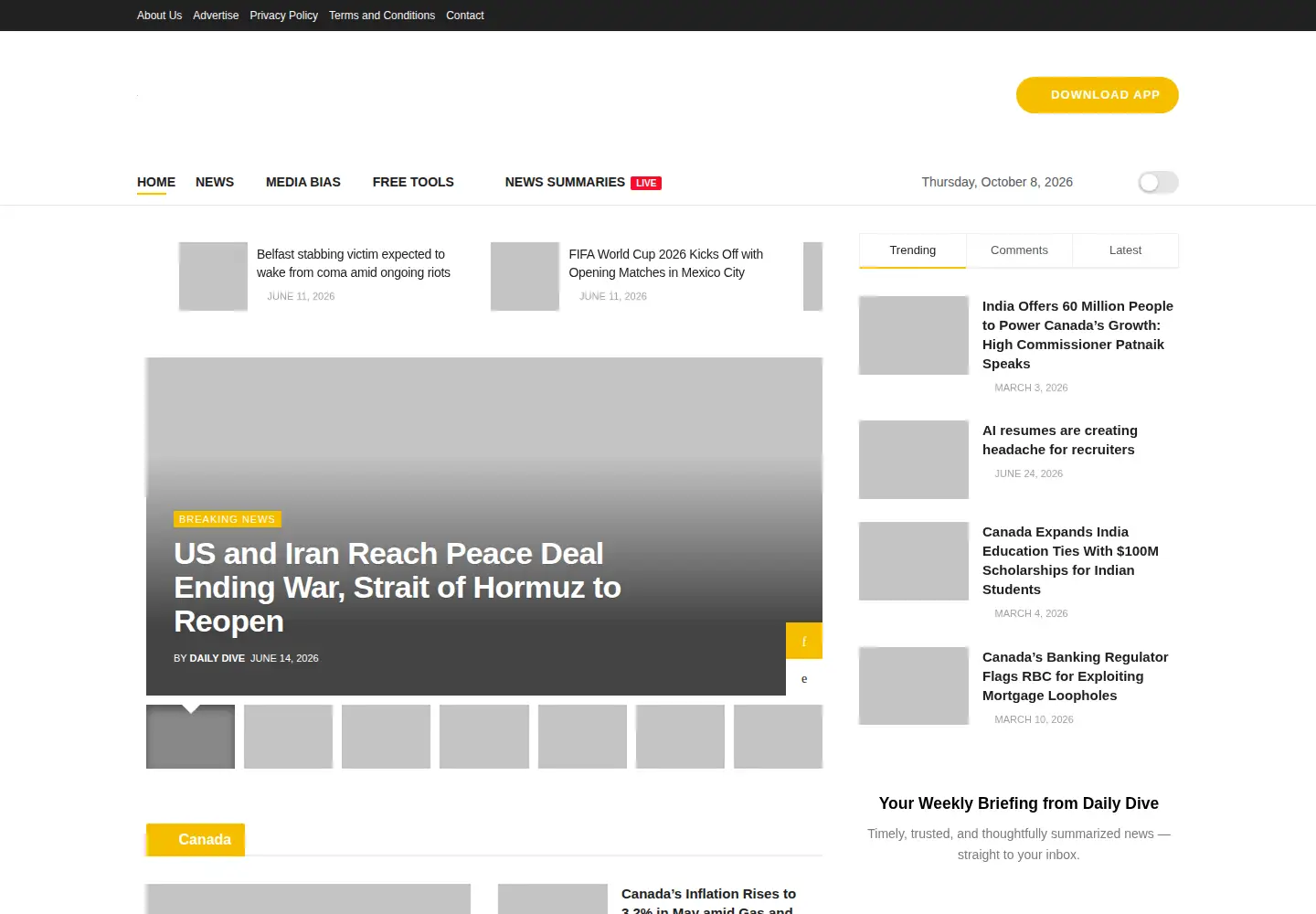Open thumbnail for Canada $100M Scholarships story

coord(914,561)
